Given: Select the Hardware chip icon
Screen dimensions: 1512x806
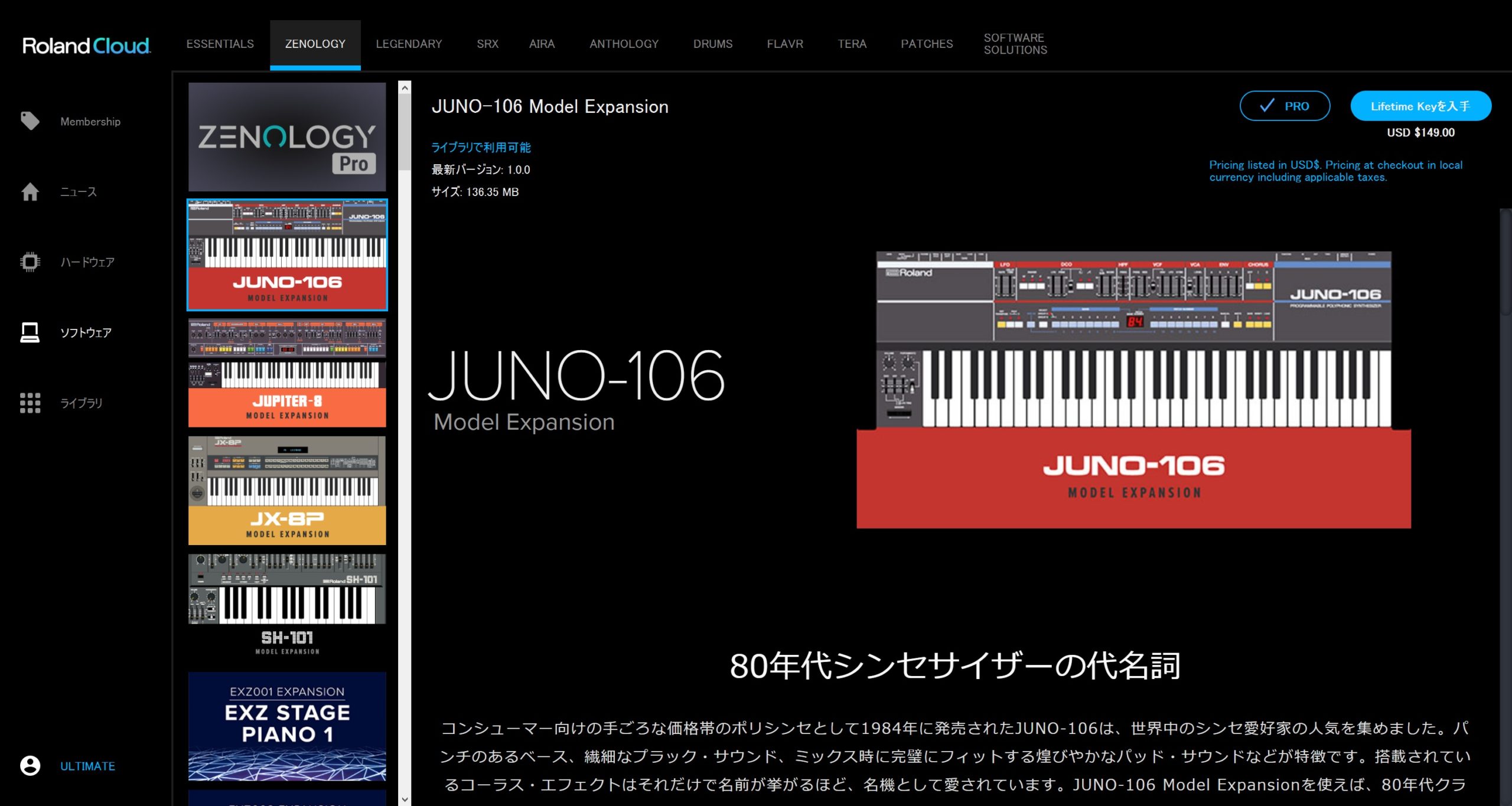Looking at the screenshot, I should [x=30, y=262].
